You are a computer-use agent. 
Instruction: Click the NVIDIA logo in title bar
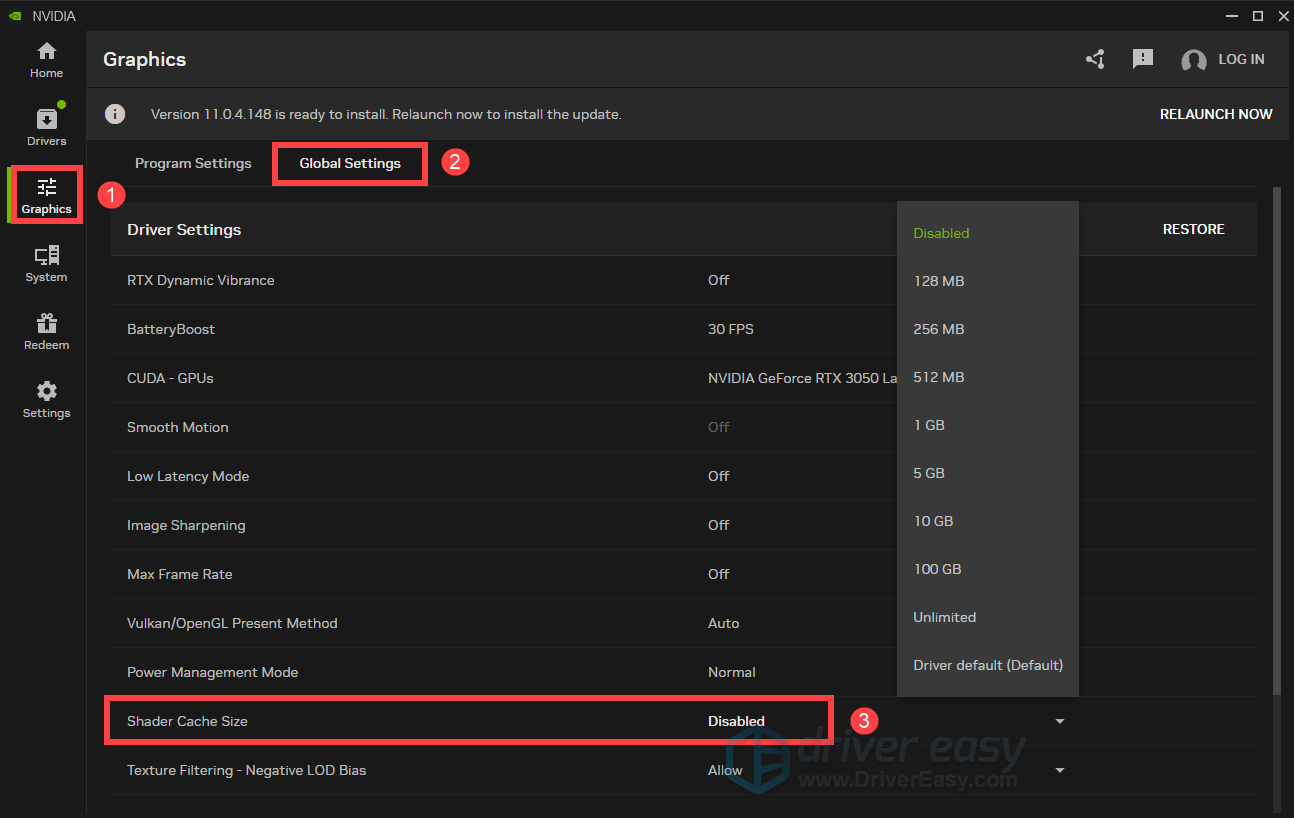[x=15, y=16]
